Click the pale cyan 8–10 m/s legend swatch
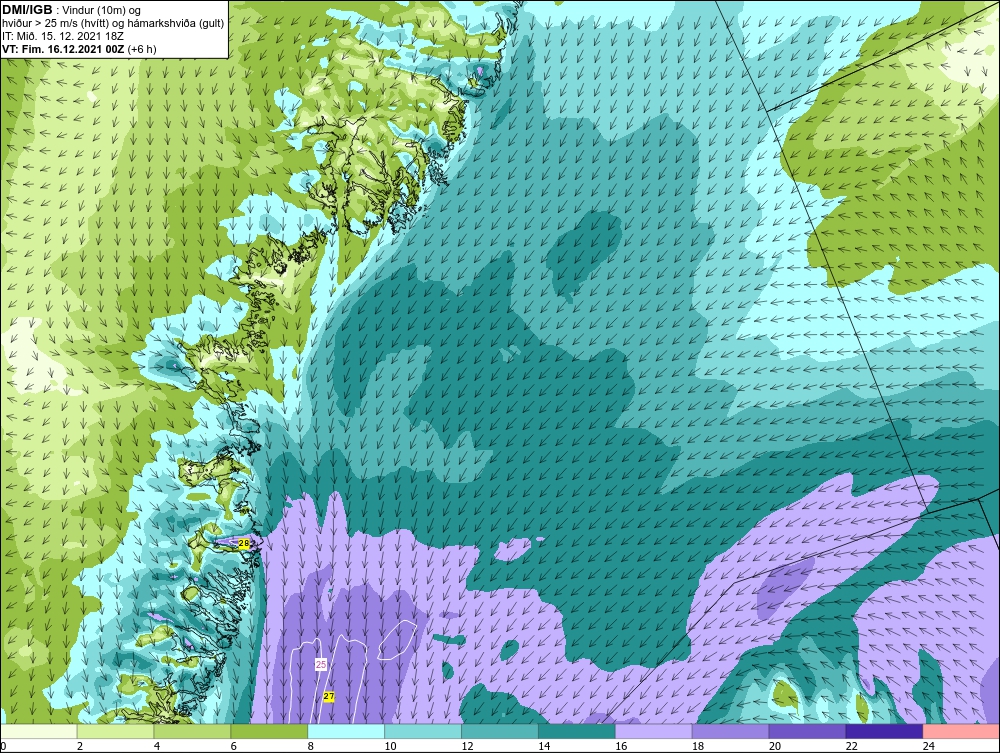This screenshot has width=1000, height=753. click(346, 731)
